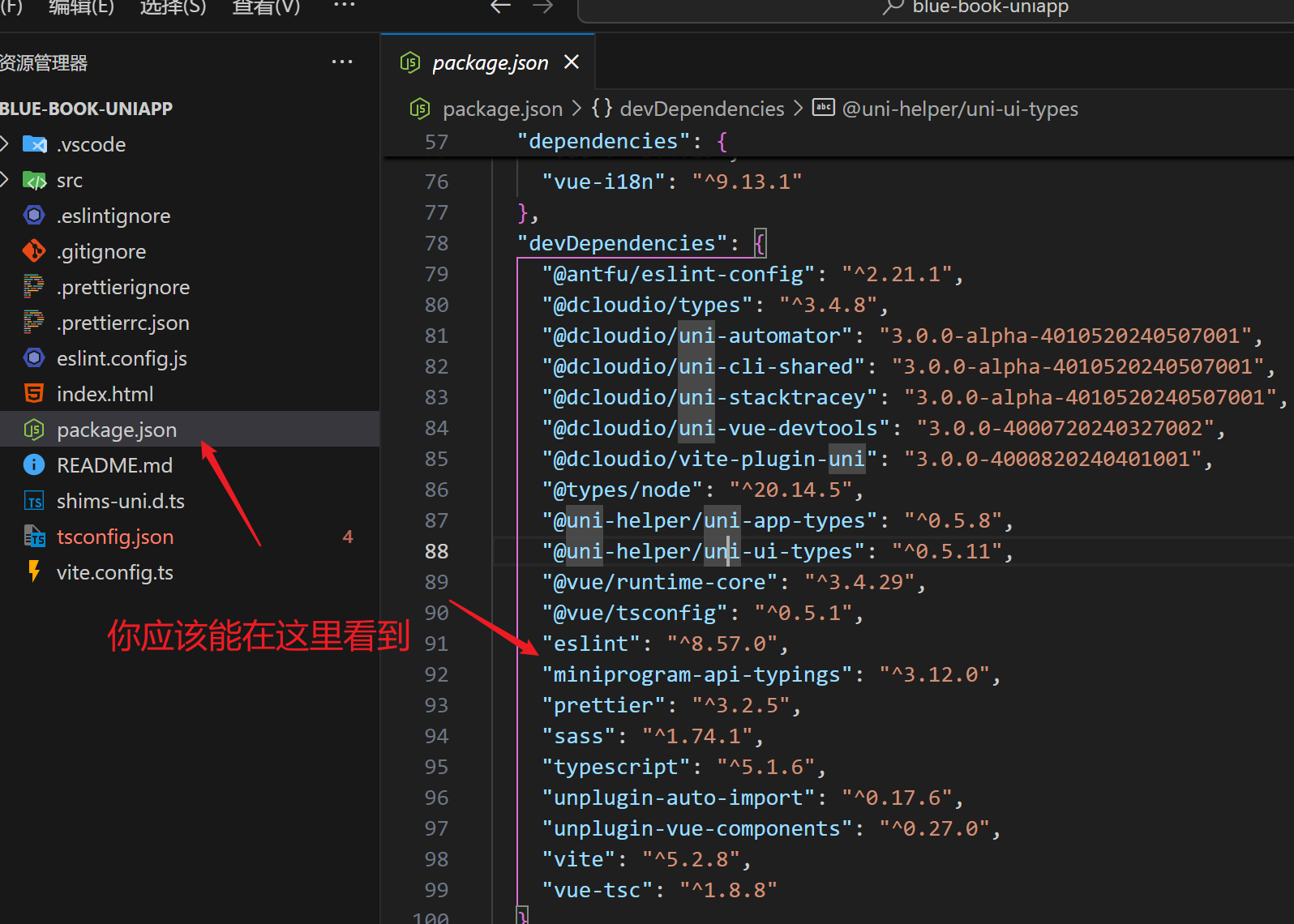Click the index.html HTML5 icon
The width and height of the screenshot is (1294, 924).
pos(34,394)
